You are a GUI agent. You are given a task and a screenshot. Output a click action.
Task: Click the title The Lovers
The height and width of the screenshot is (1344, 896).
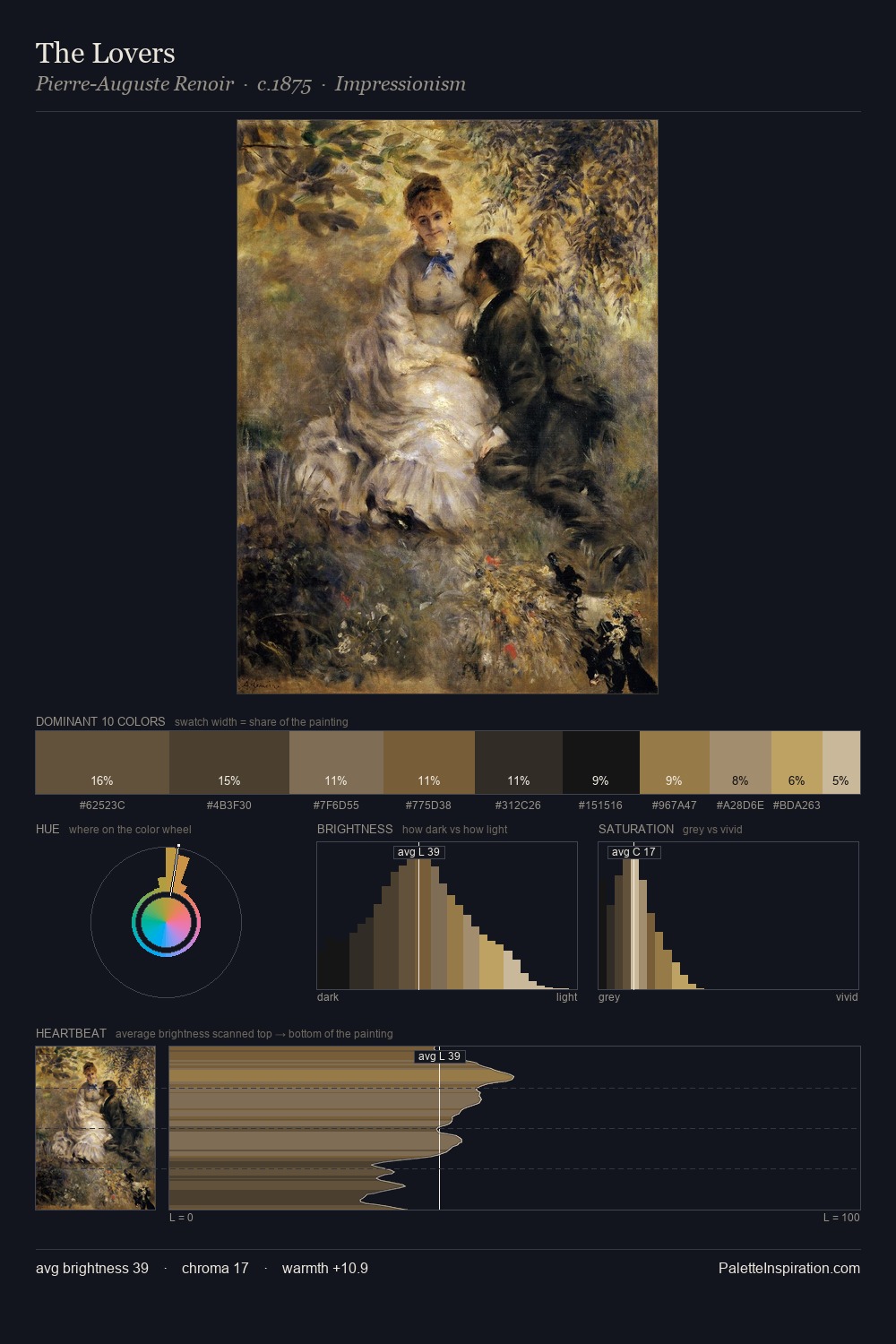[106, 53]
